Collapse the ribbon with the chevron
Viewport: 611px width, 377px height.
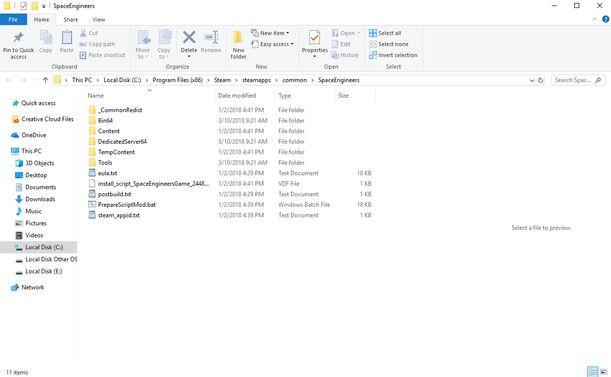[x=595, y=19]
